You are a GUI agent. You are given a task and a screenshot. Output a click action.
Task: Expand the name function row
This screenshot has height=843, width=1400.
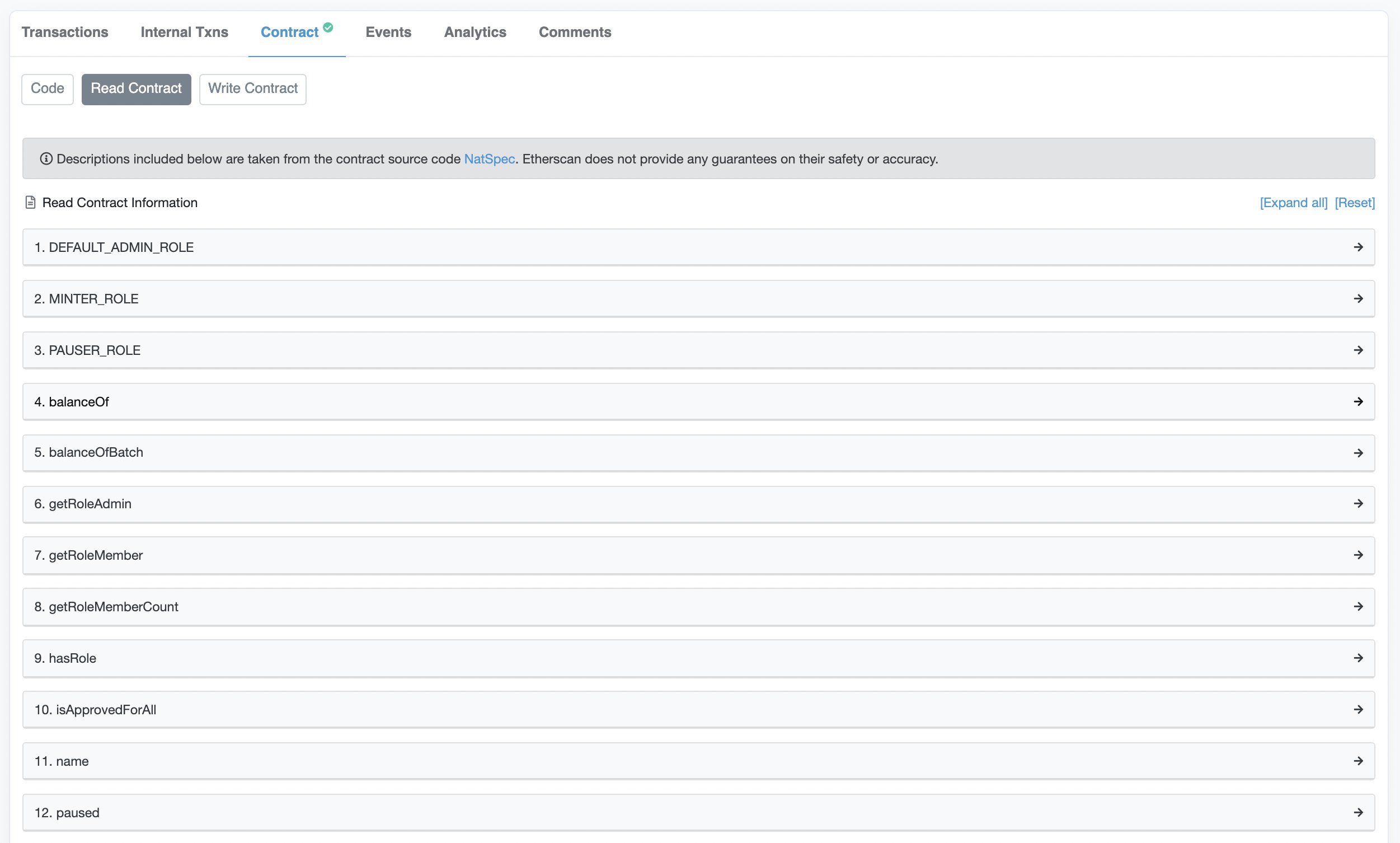(698, 761)
